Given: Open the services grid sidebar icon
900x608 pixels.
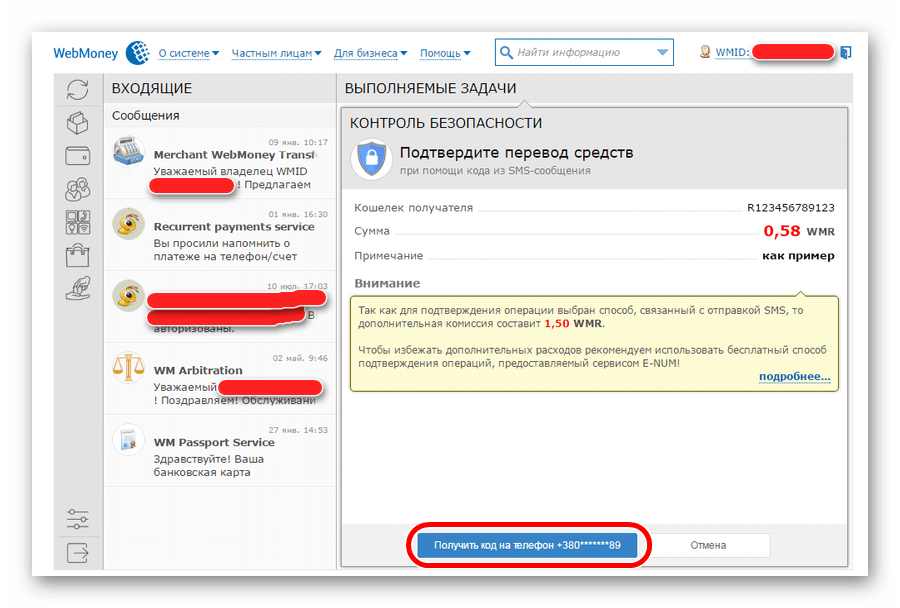Looking at the screenshot, I should tap(77, 222).
